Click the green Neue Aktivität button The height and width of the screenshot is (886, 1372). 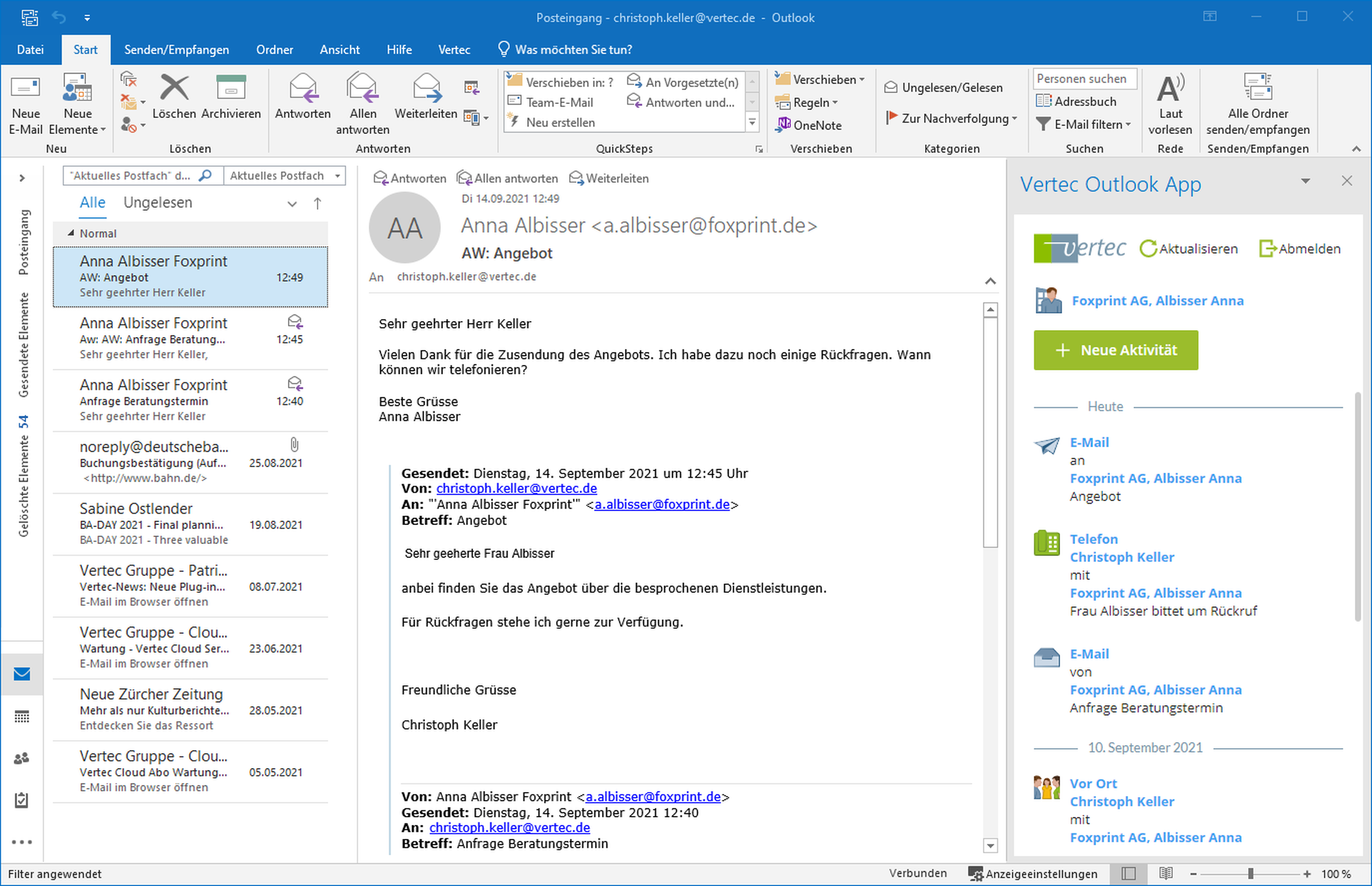pos(1115,350)
